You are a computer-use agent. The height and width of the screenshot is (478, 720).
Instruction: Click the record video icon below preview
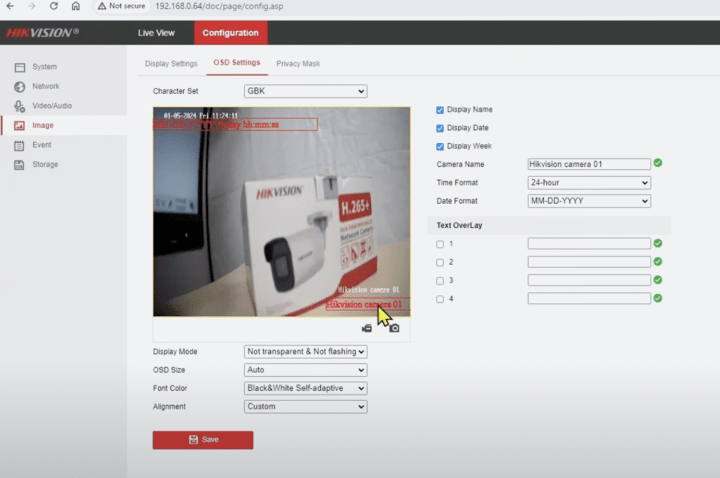[x=367, y=328]
